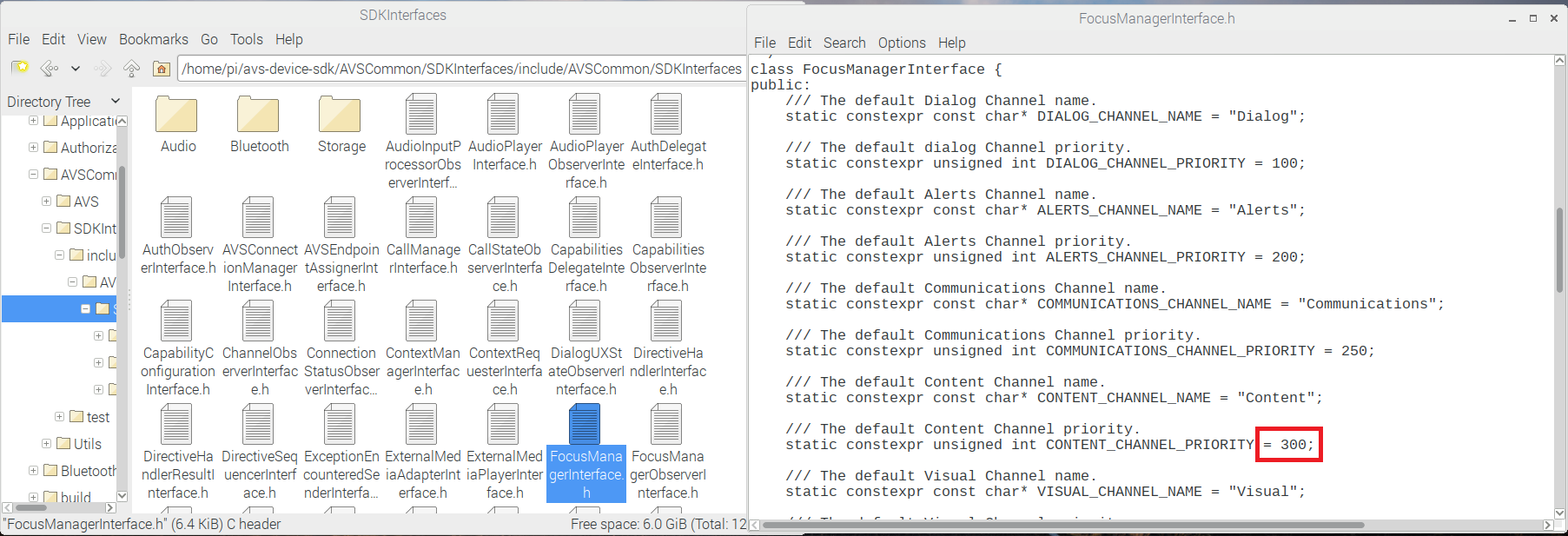Go up to the parent folder
The image size is (1568, 536).
click(x=132, y=68)
